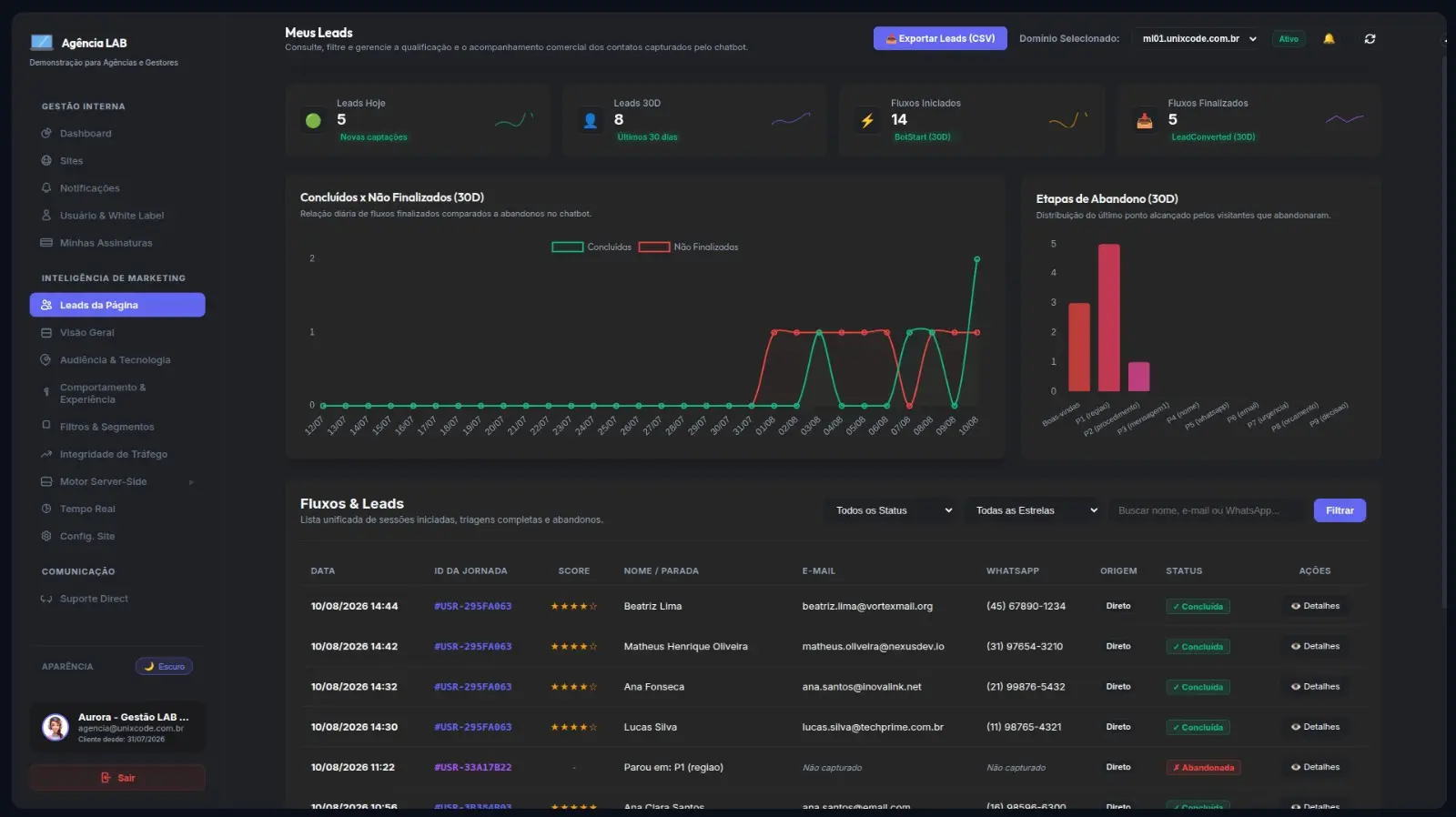Image resolution: width=1456 pixels, height=817 pixels.
Task: Click the Integridade de Tráfego trend icon
Action: (x=46, y=454)
